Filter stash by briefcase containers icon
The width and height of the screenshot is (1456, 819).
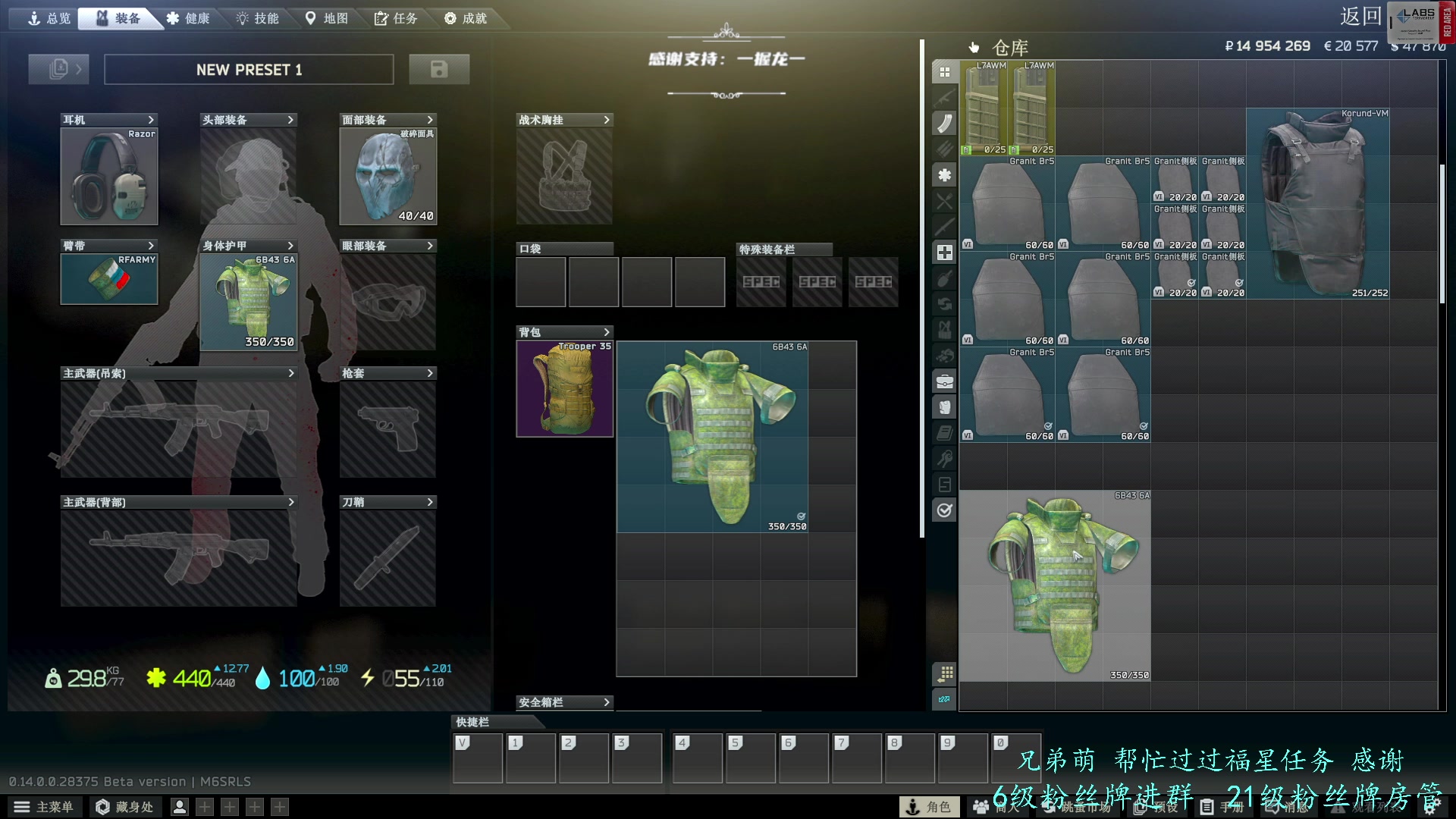tap(944, 381)
